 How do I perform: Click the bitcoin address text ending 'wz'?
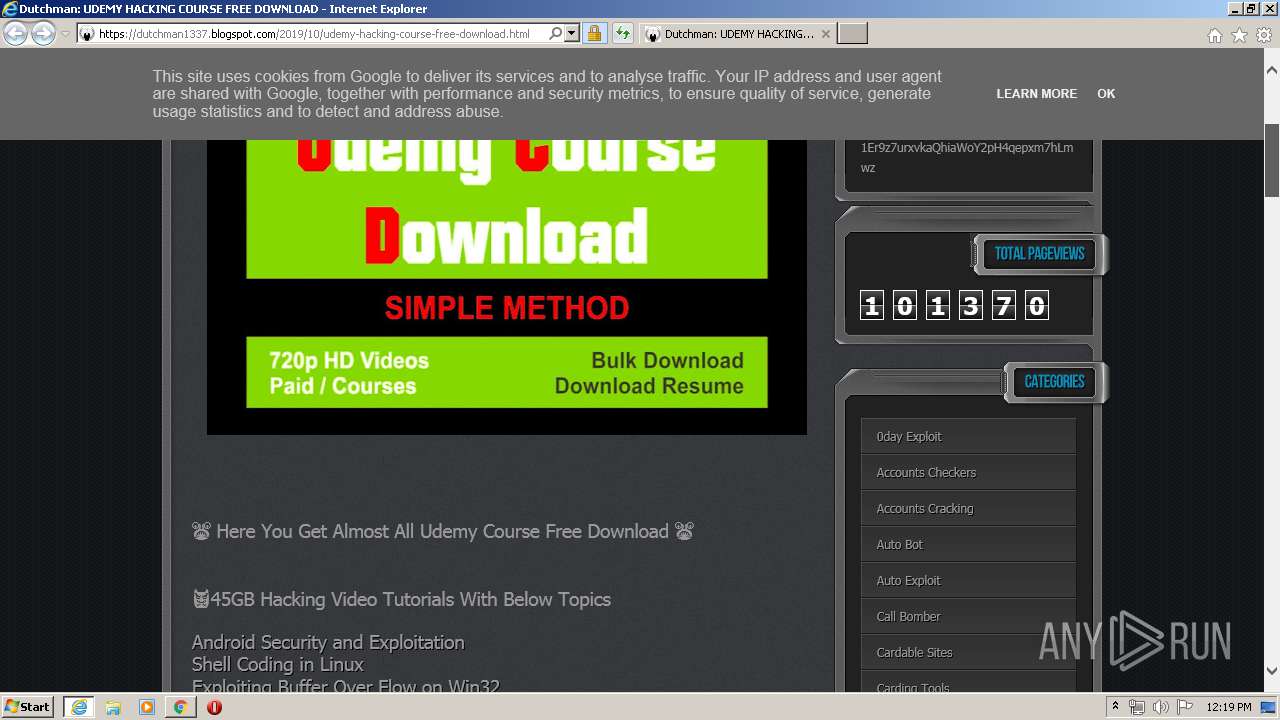(967, 157)
